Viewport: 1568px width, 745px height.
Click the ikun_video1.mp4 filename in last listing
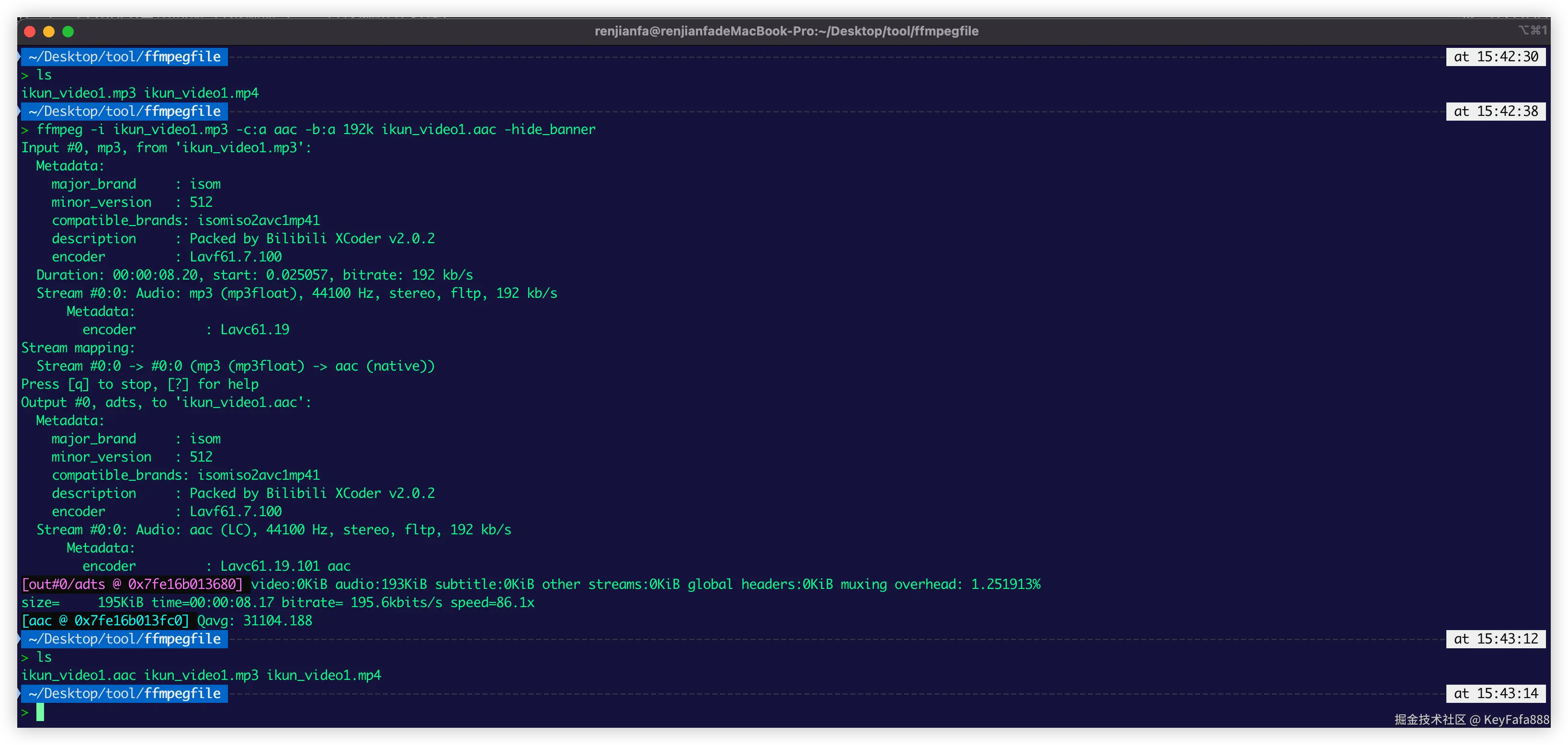(x=323, y=675)
